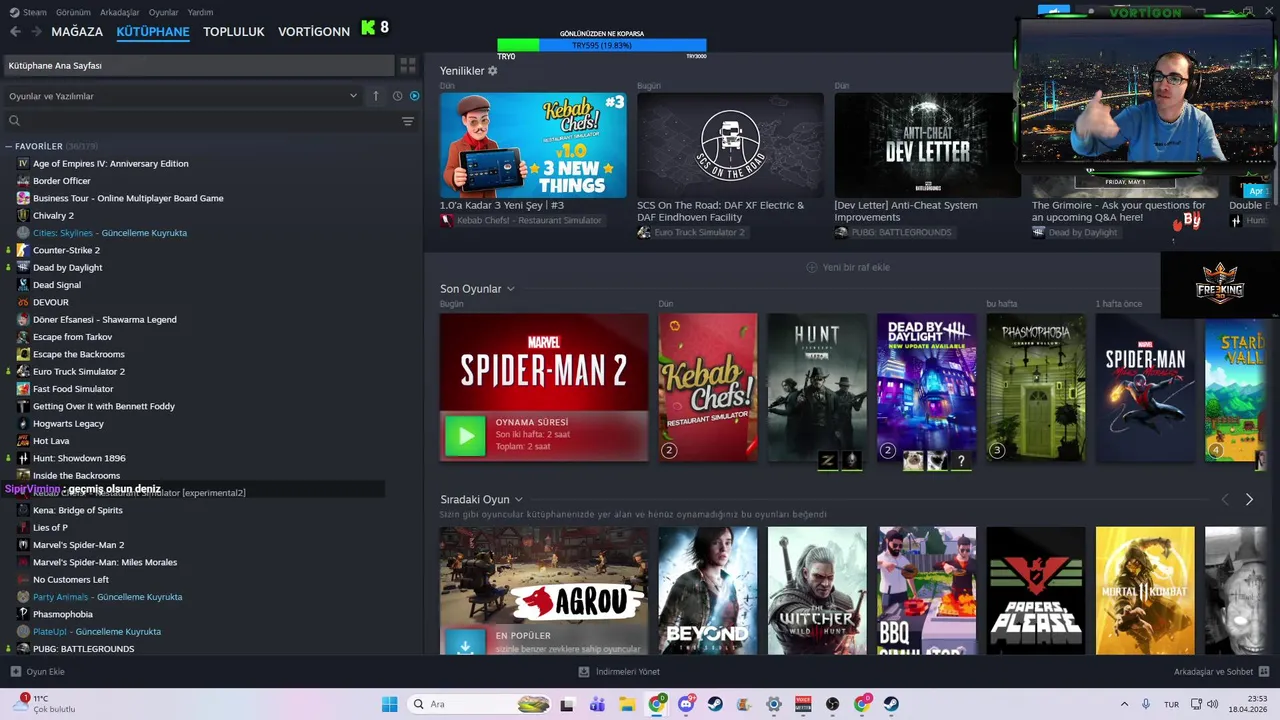The image size is (1280, 720).
Task: Switch to the TOPLULUK tab
Action: click(234, 31)
